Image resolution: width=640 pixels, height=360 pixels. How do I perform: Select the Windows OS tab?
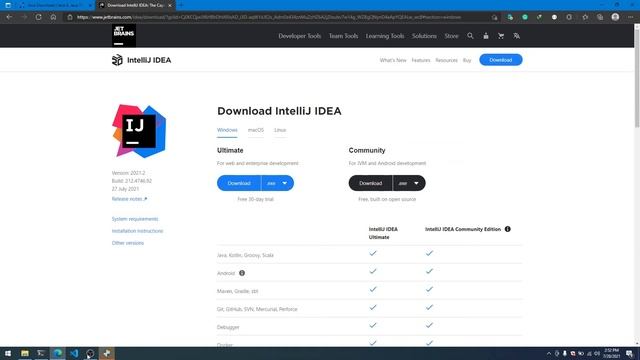pos(227,130)
